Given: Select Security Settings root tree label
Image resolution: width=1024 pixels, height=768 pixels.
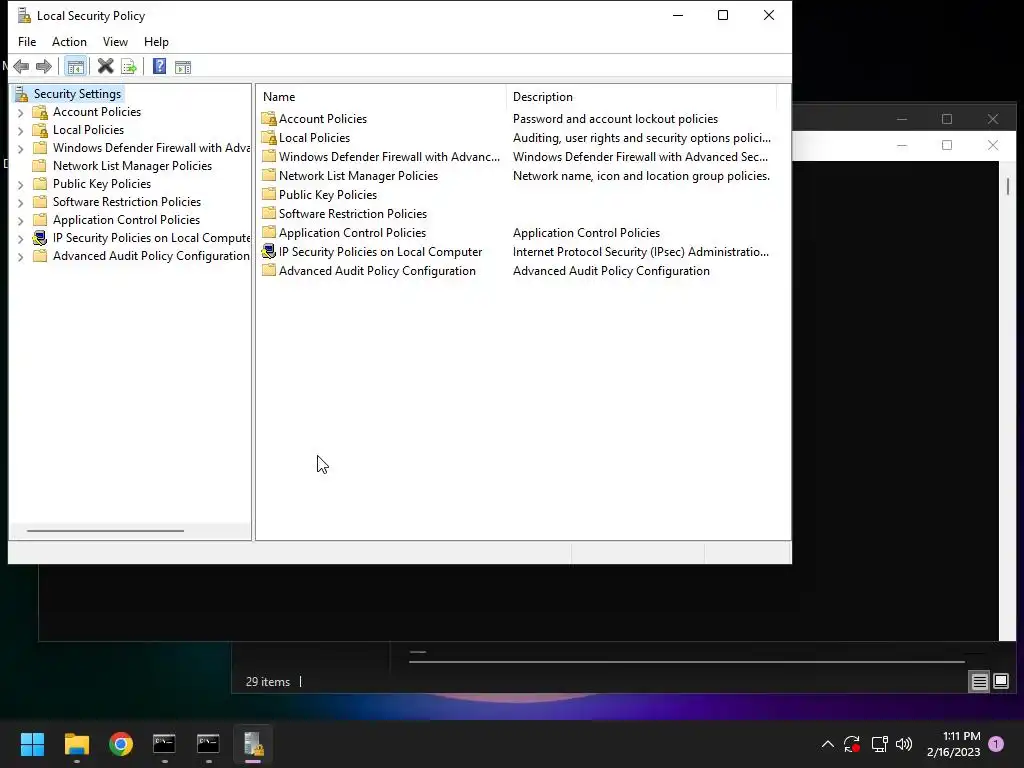Looking at the screenshot, I should point(77,94).
